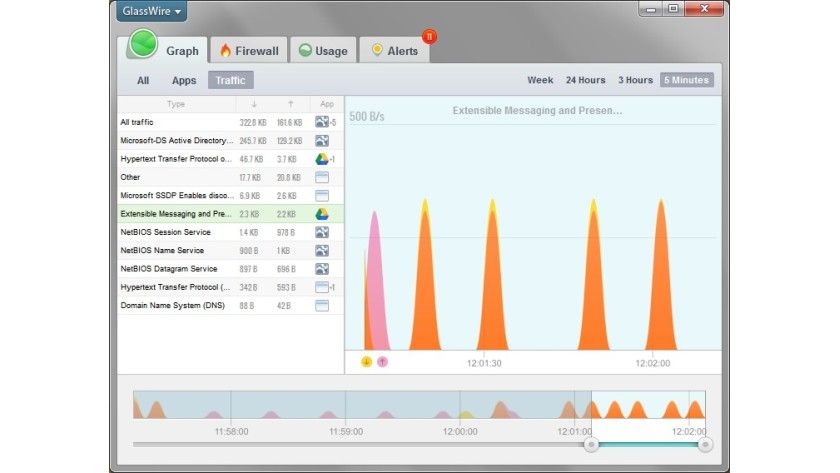This screenshot has width=840, height=473.
Task: Open the Usage tab
Action: [324, 51]
